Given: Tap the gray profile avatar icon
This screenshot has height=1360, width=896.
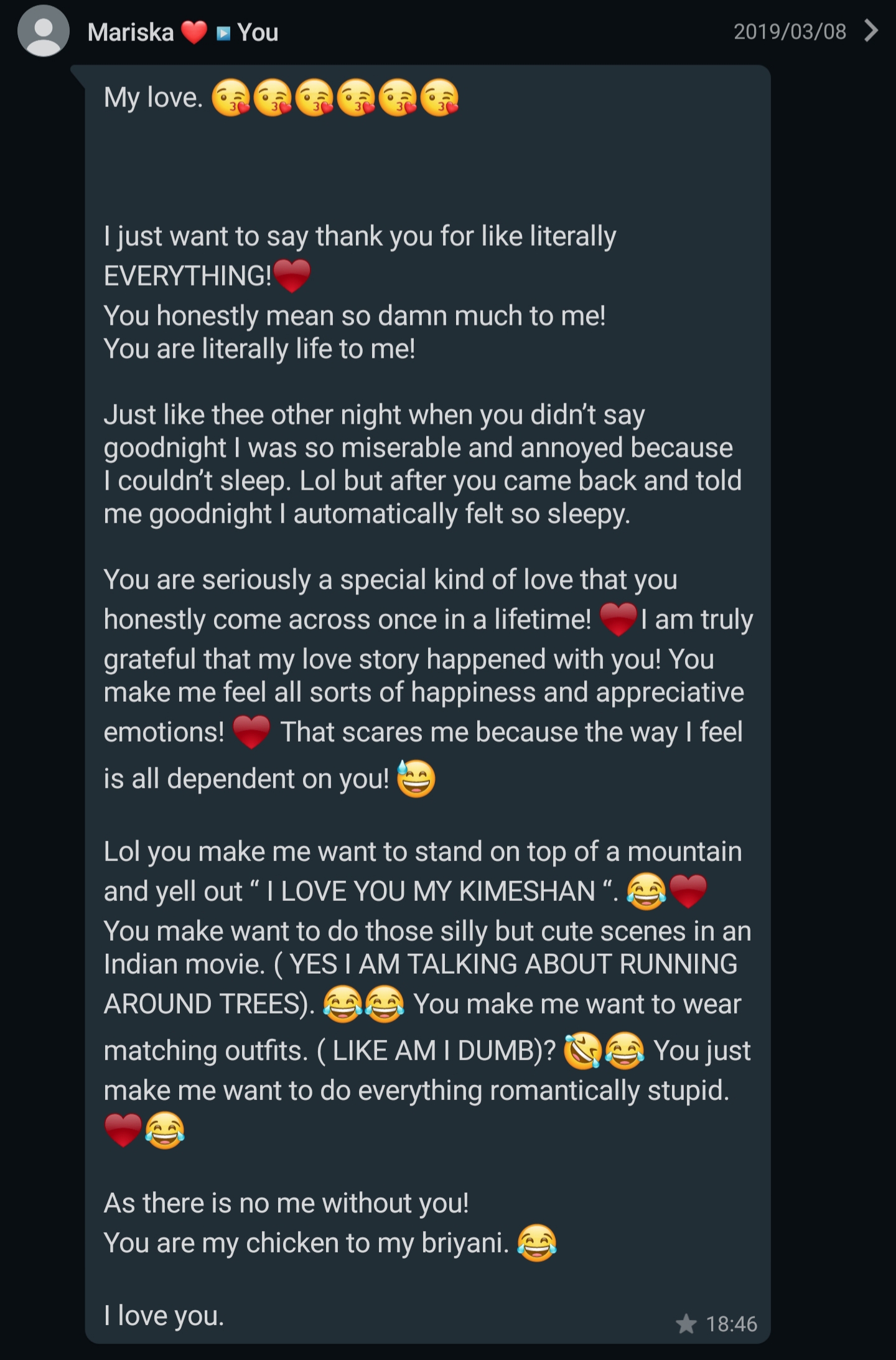Looking at the screenshot, I should click(x=43, y=31).
